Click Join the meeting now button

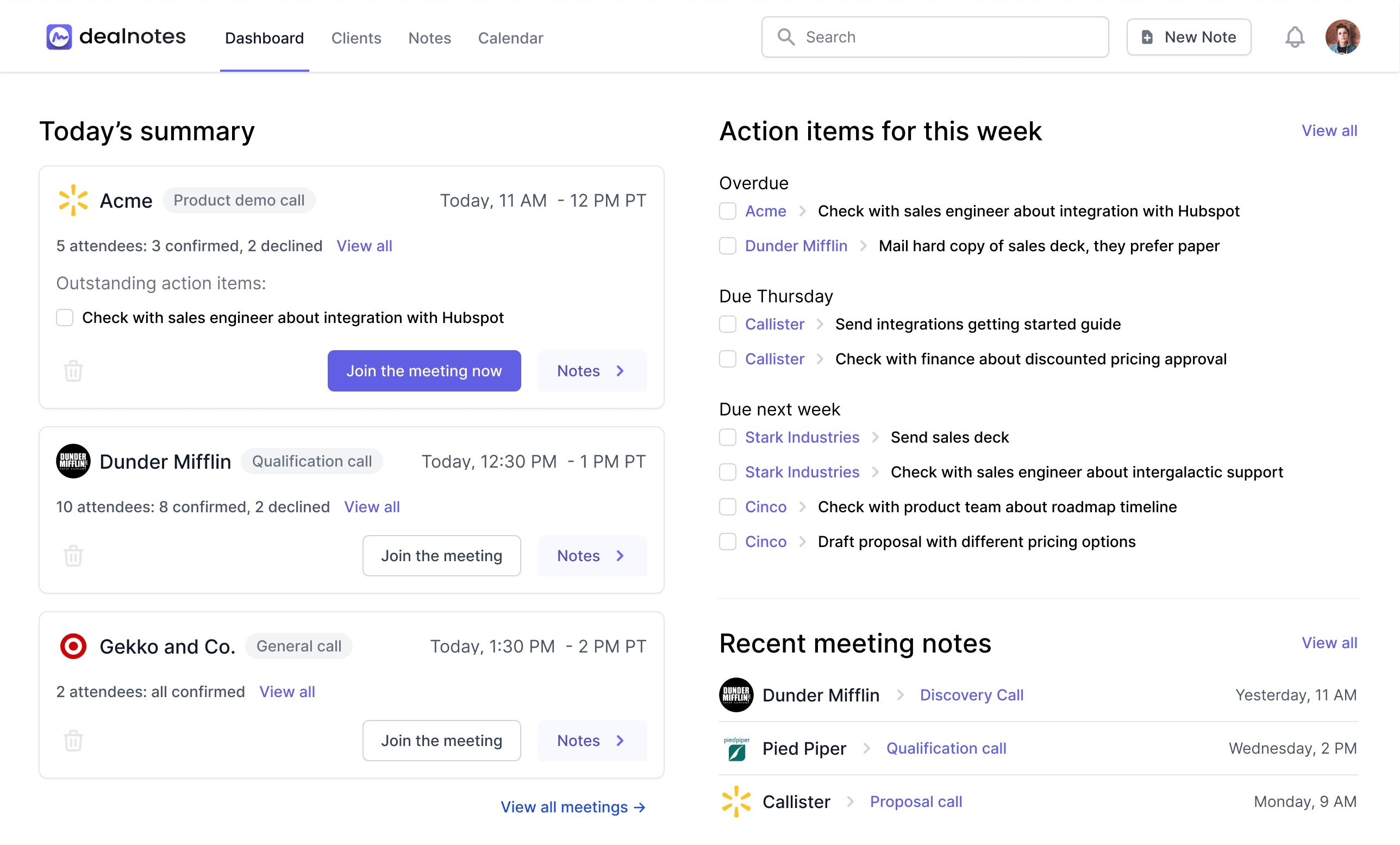pyautogui.click(x=424, y=371)
